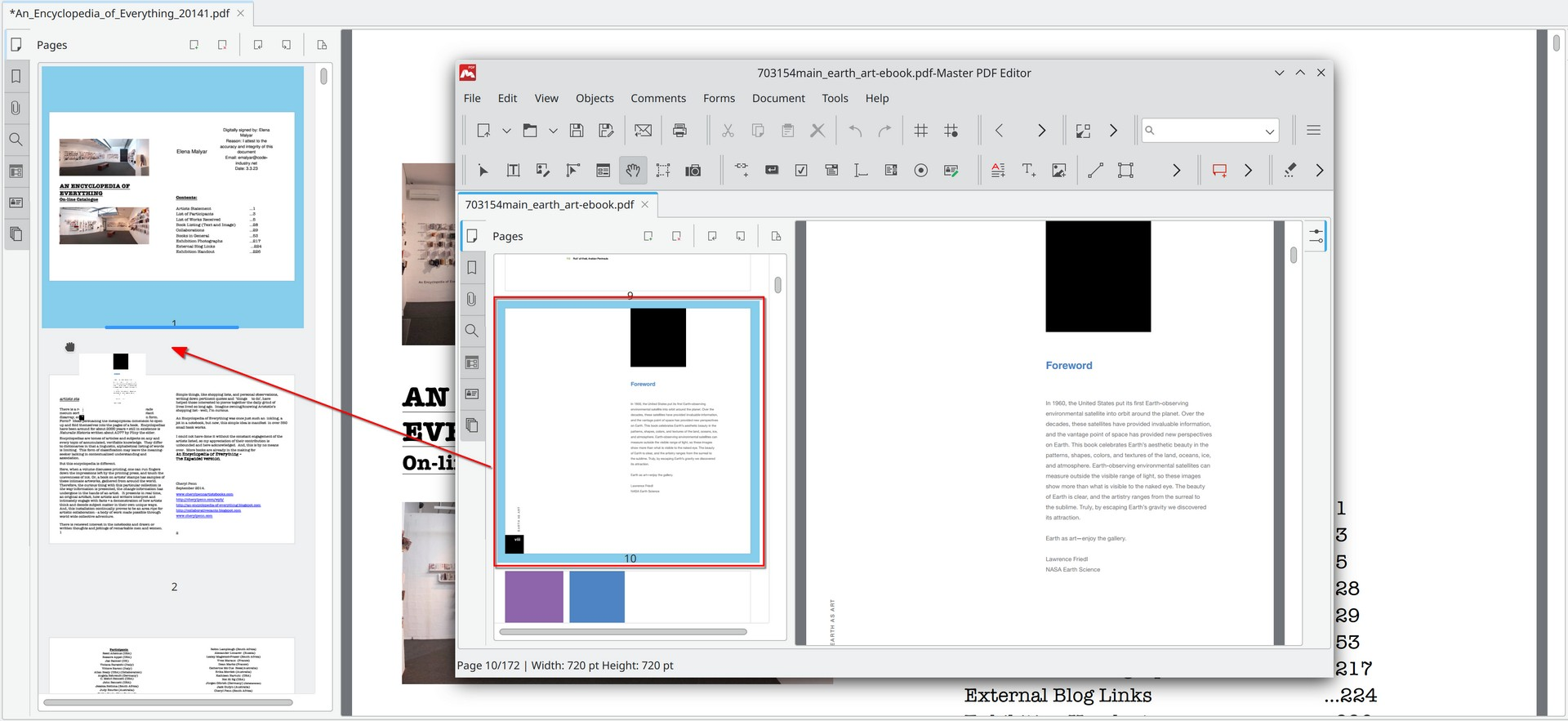Open the search field dropdown arrow
The width and height of the screenshot is (1568, 721).
pyautogui.click(x=1269, y=131)
